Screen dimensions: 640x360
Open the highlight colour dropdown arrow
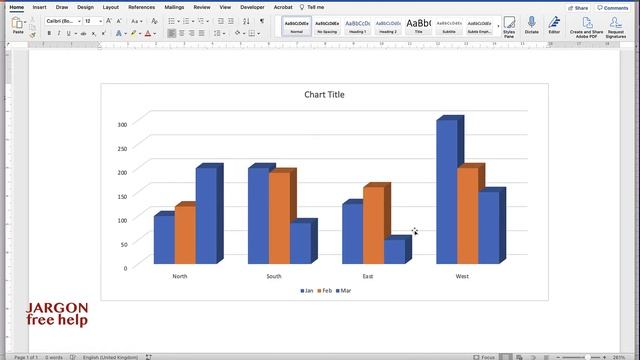tap(140, 34)
